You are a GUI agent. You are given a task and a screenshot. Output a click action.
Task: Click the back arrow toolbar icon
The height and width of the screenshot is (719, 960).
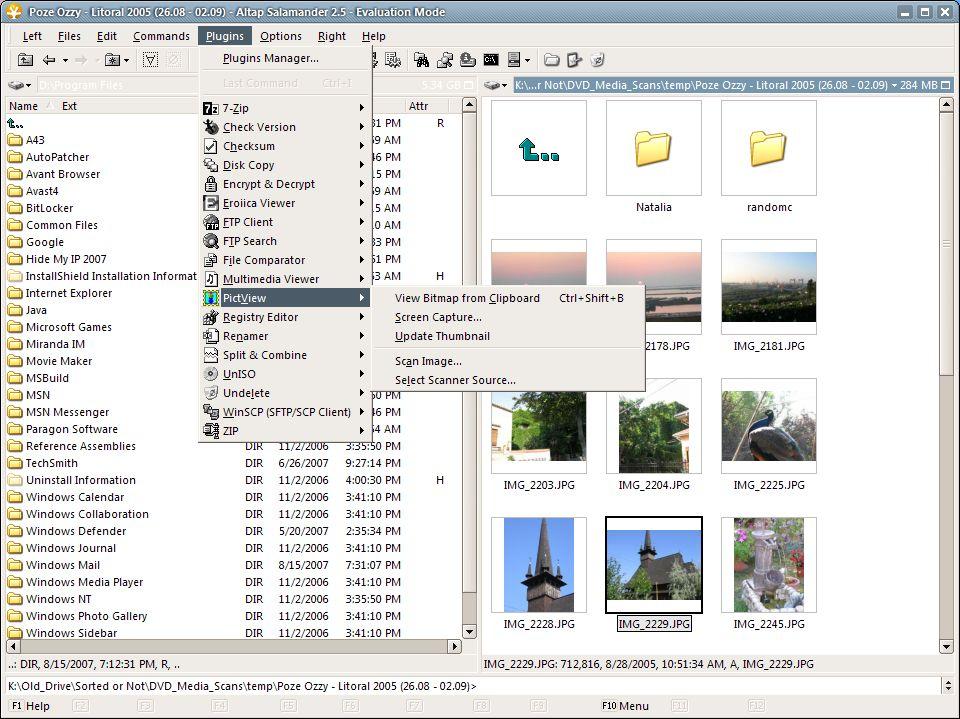pyautogui.click(x=49, y=61)
